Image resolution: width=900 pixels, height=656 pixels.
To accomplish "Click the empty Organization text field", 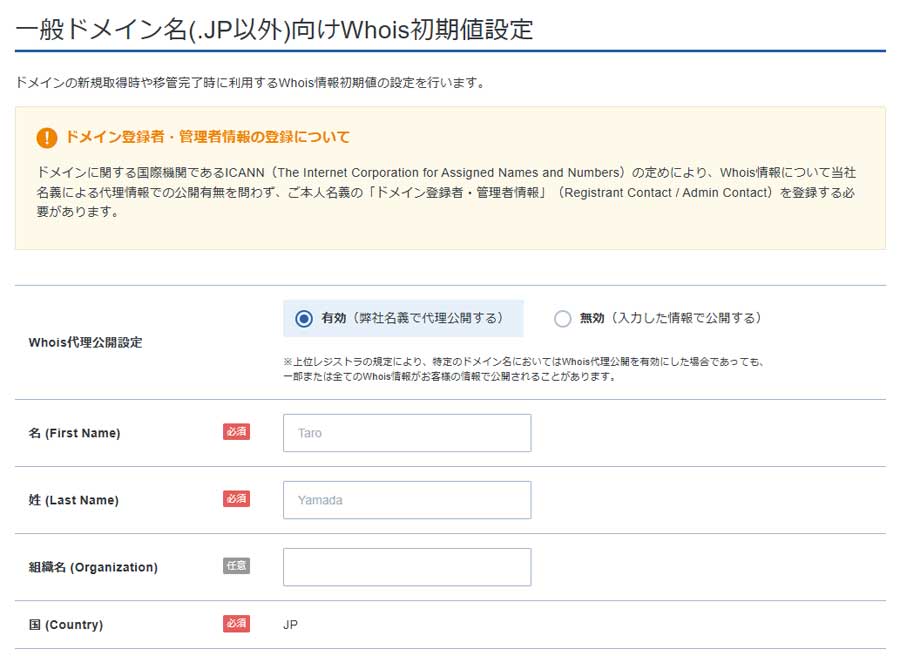I will click(406, 567).
